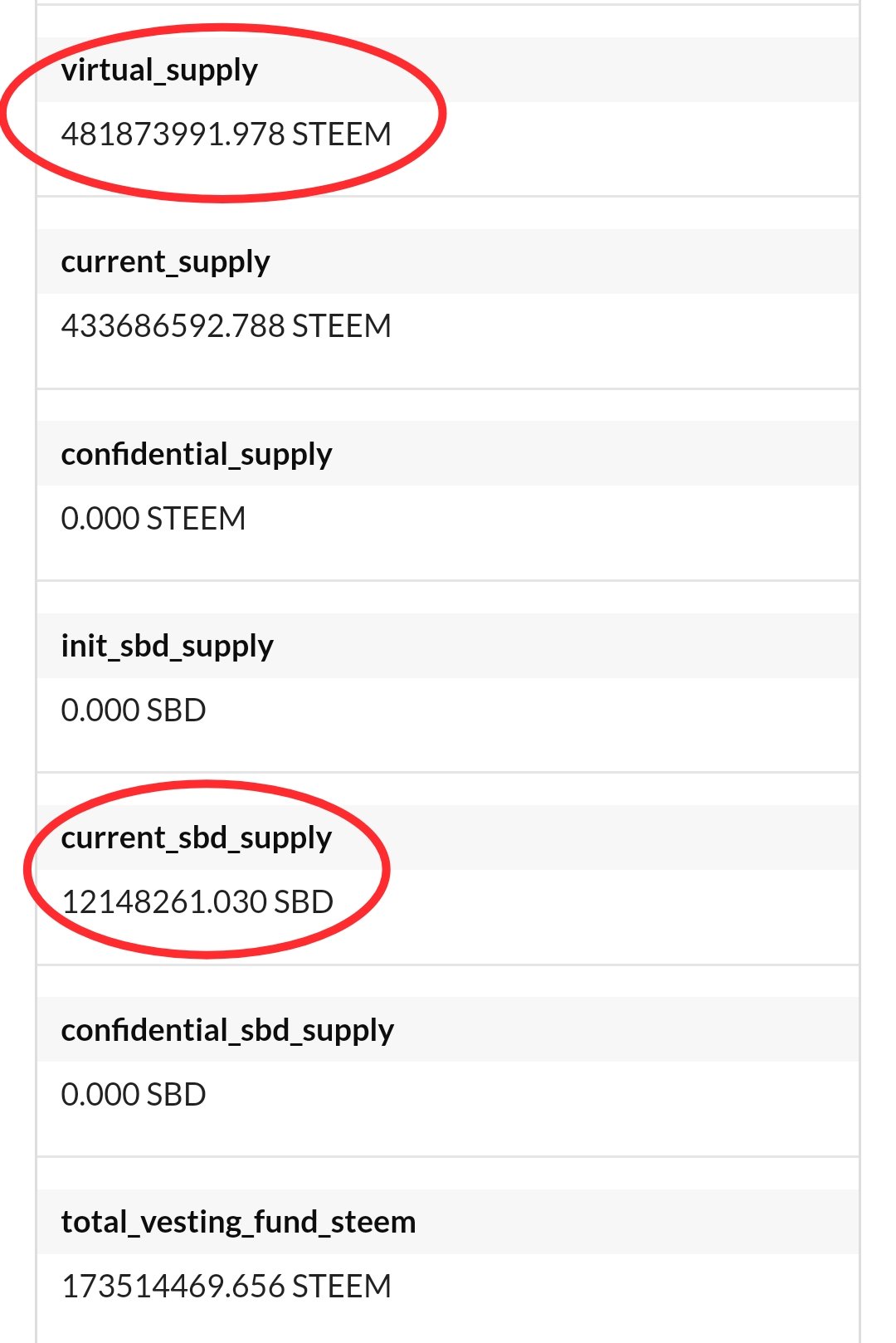Click the number 173514469.656

click(173, 1287)
